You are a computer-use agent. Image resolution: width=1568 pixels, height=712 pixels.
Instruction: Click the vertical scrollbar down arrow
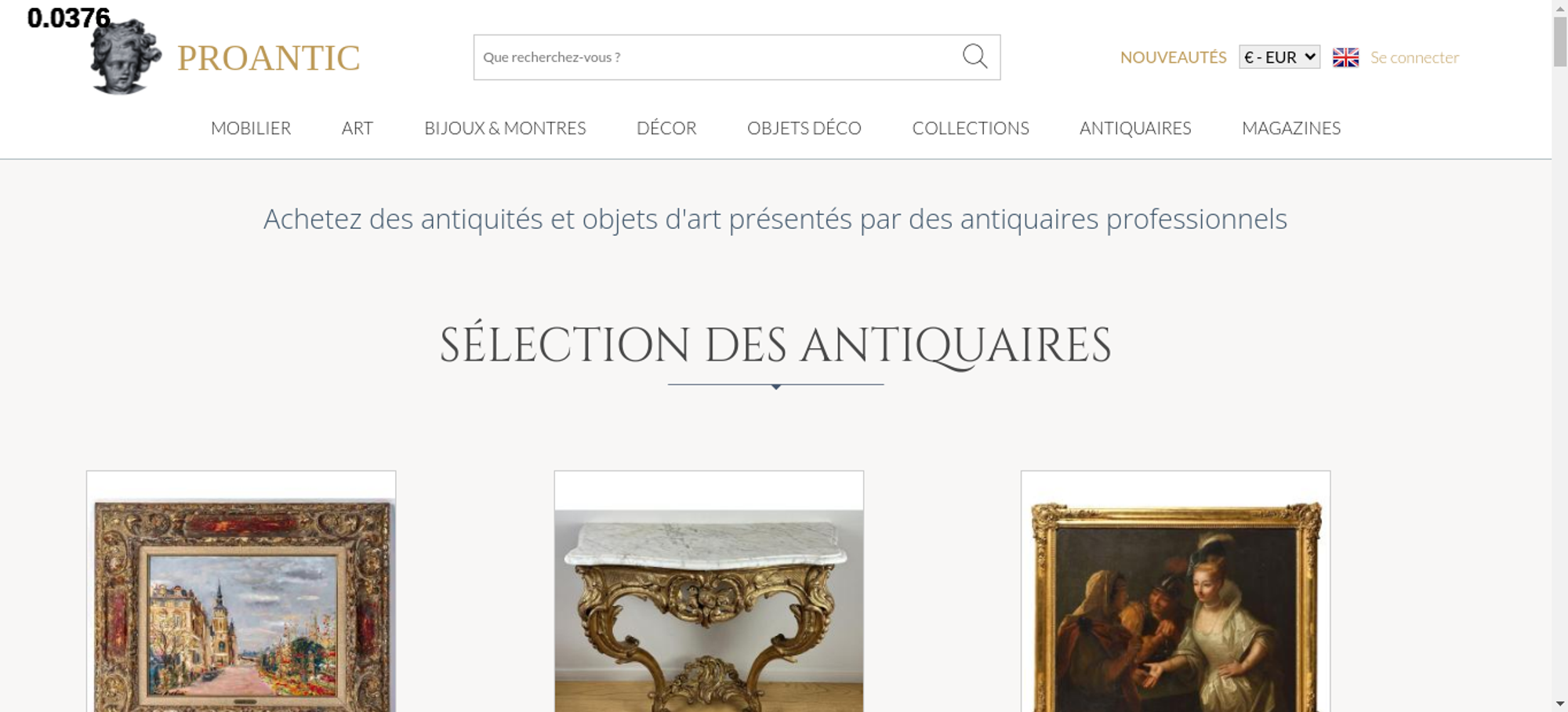coord(1560,703)
